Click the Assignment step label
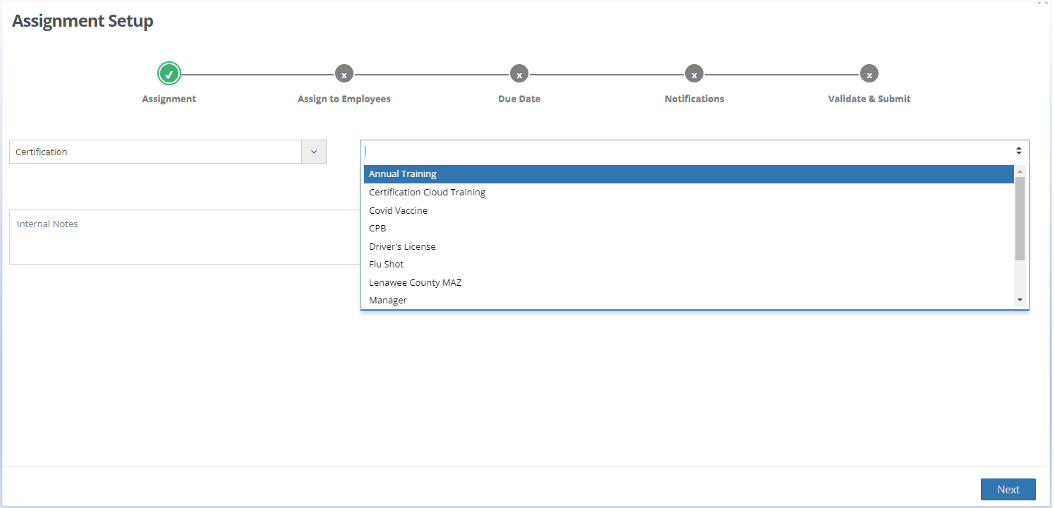Image resolution: width=1054 pixels, height=508 pixels. [x=169, y=99]
